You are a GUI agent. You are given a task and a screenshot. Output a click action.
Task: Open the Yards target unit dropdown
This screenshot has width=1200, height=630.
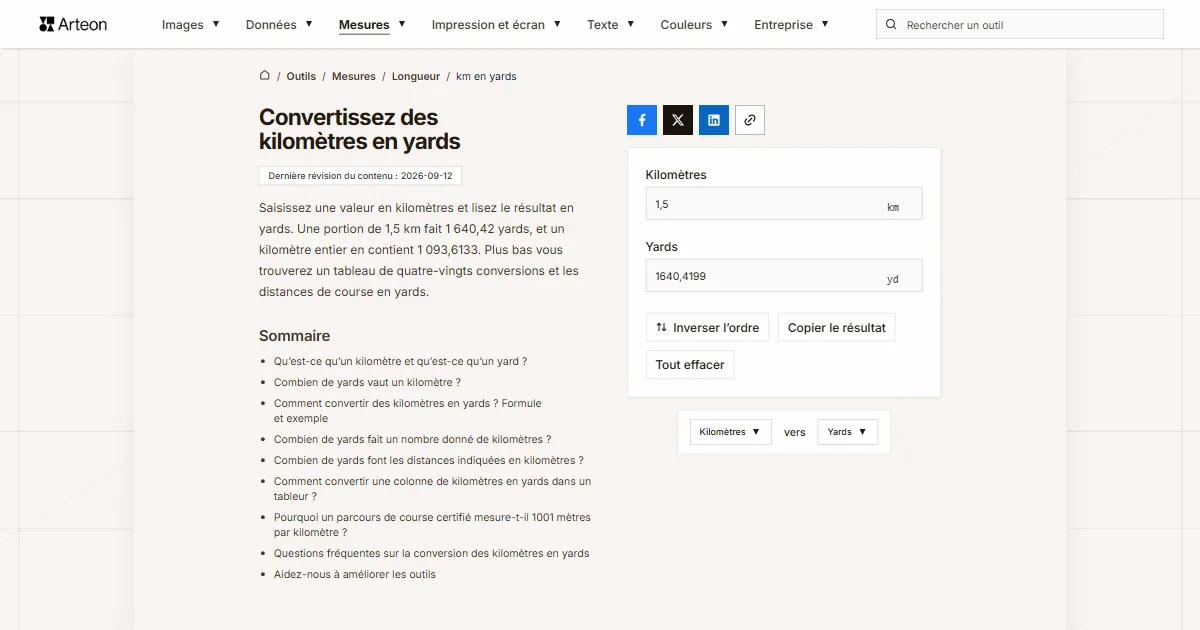point(847,432)
